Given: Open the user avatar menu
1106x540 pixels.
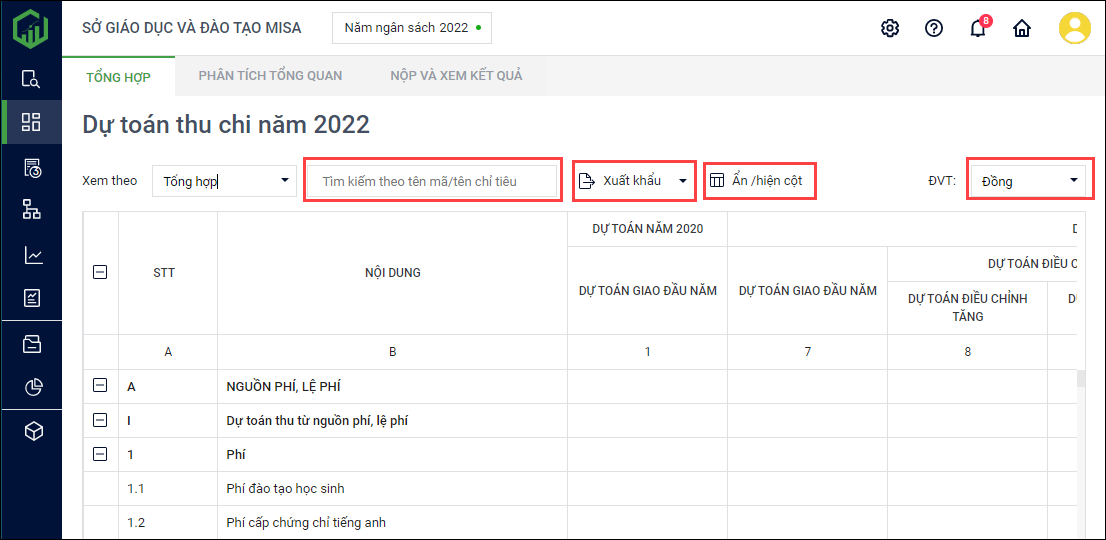Looking at the screenshot, I should click(x=1075, y=28).
